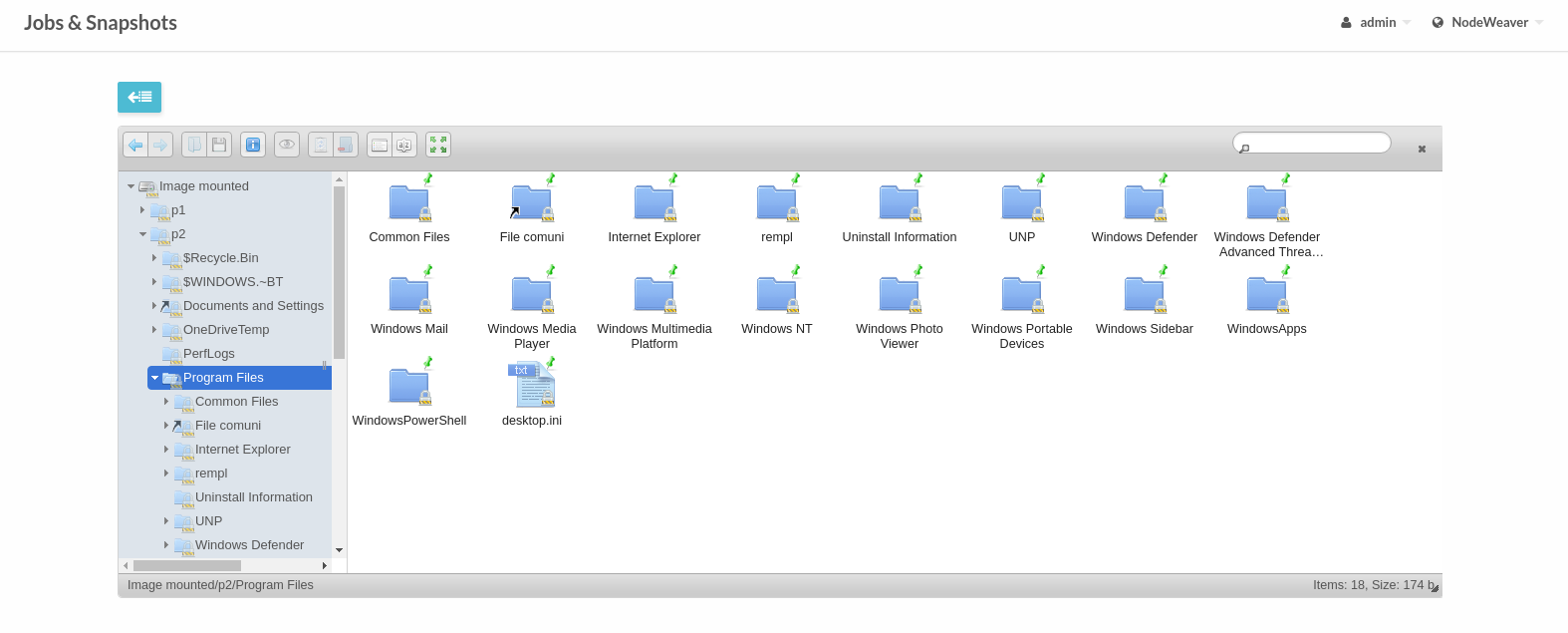Select Internet Explorer in the folder tree
Screen dimensions: 1568x633
(x=242, y=450)
